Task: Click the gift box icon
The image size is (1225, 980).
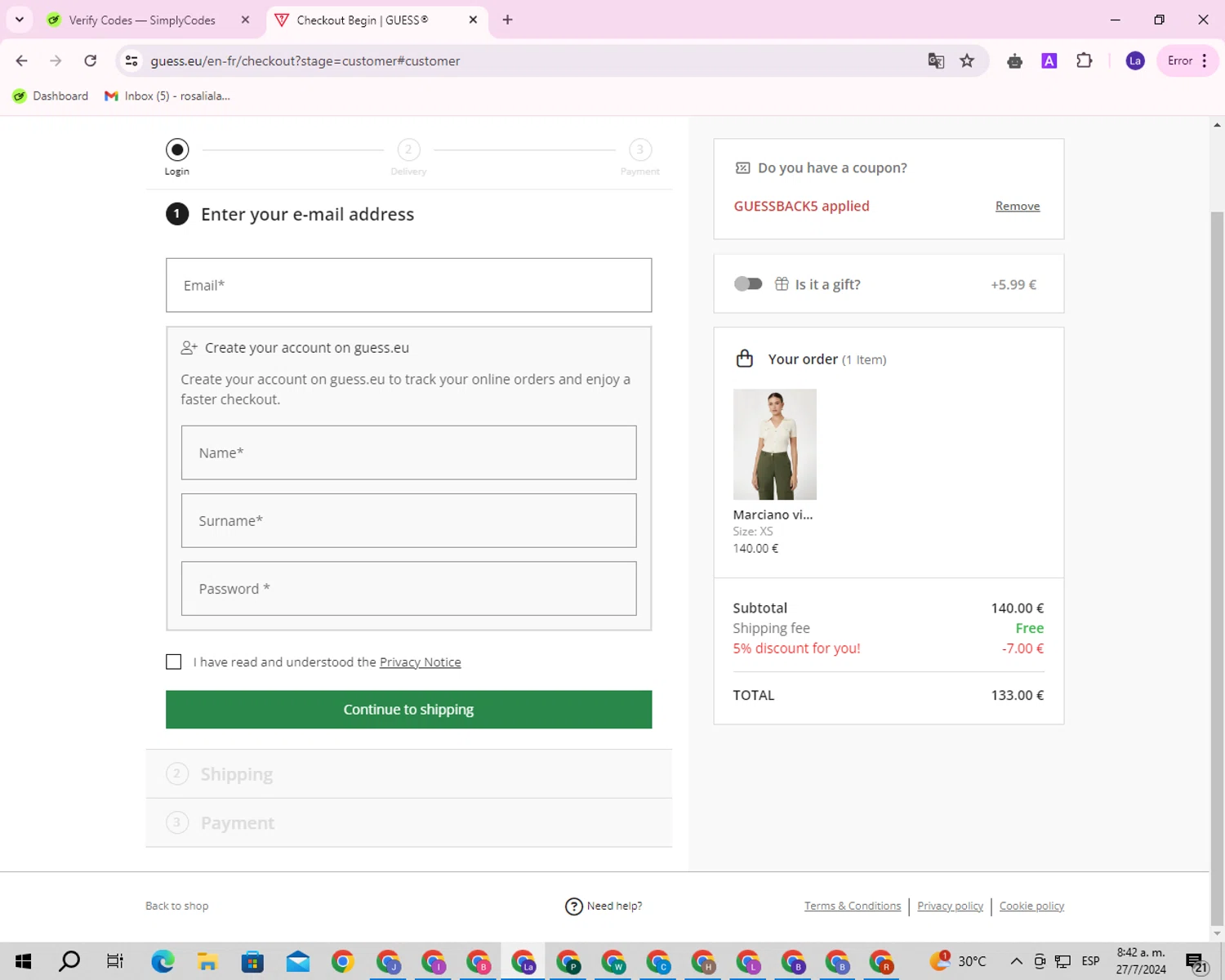Action: [782, 283]
